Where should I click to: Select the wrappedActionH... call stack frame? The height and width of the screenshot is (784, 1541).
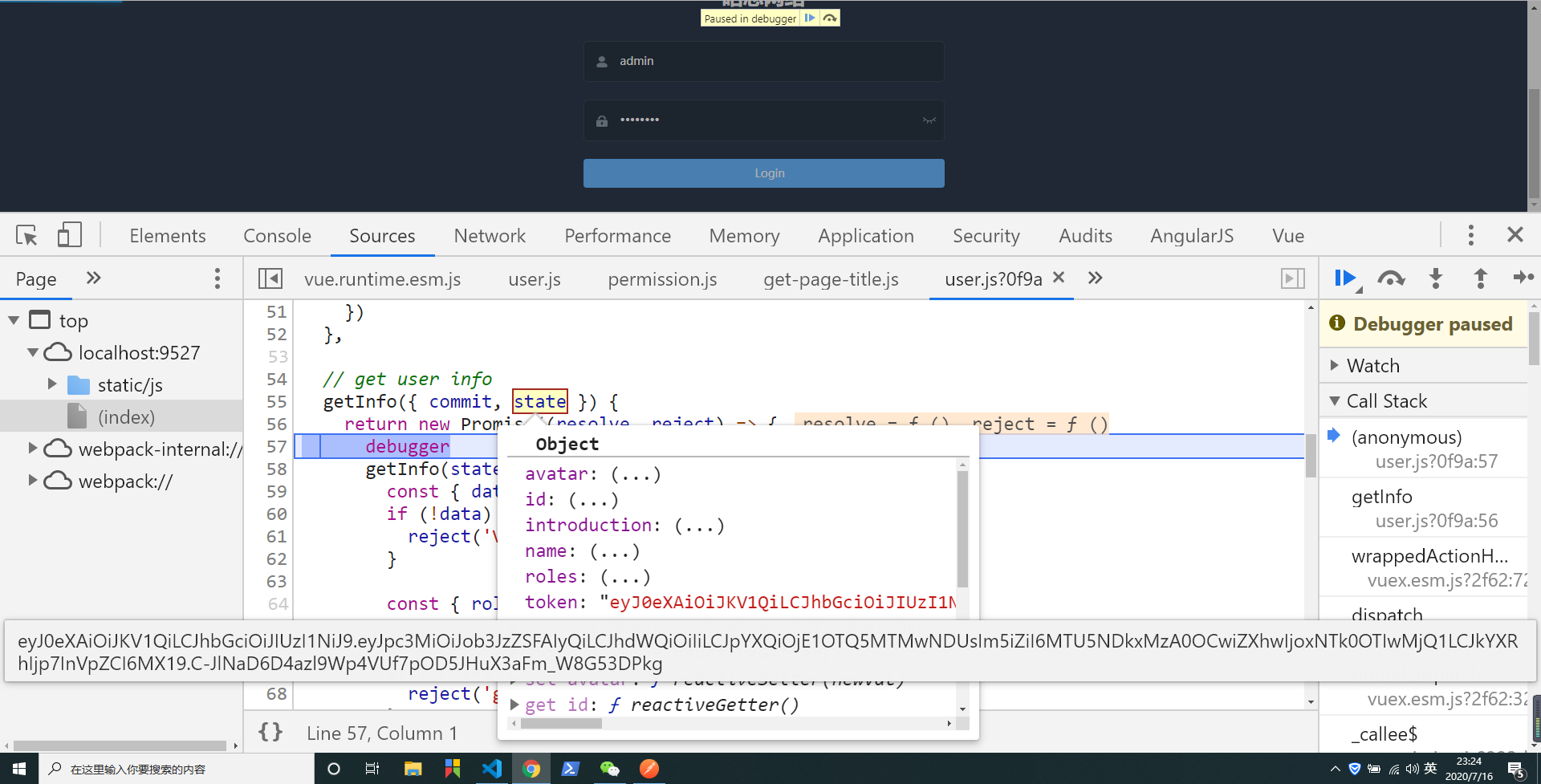[x=1424, y=567]
